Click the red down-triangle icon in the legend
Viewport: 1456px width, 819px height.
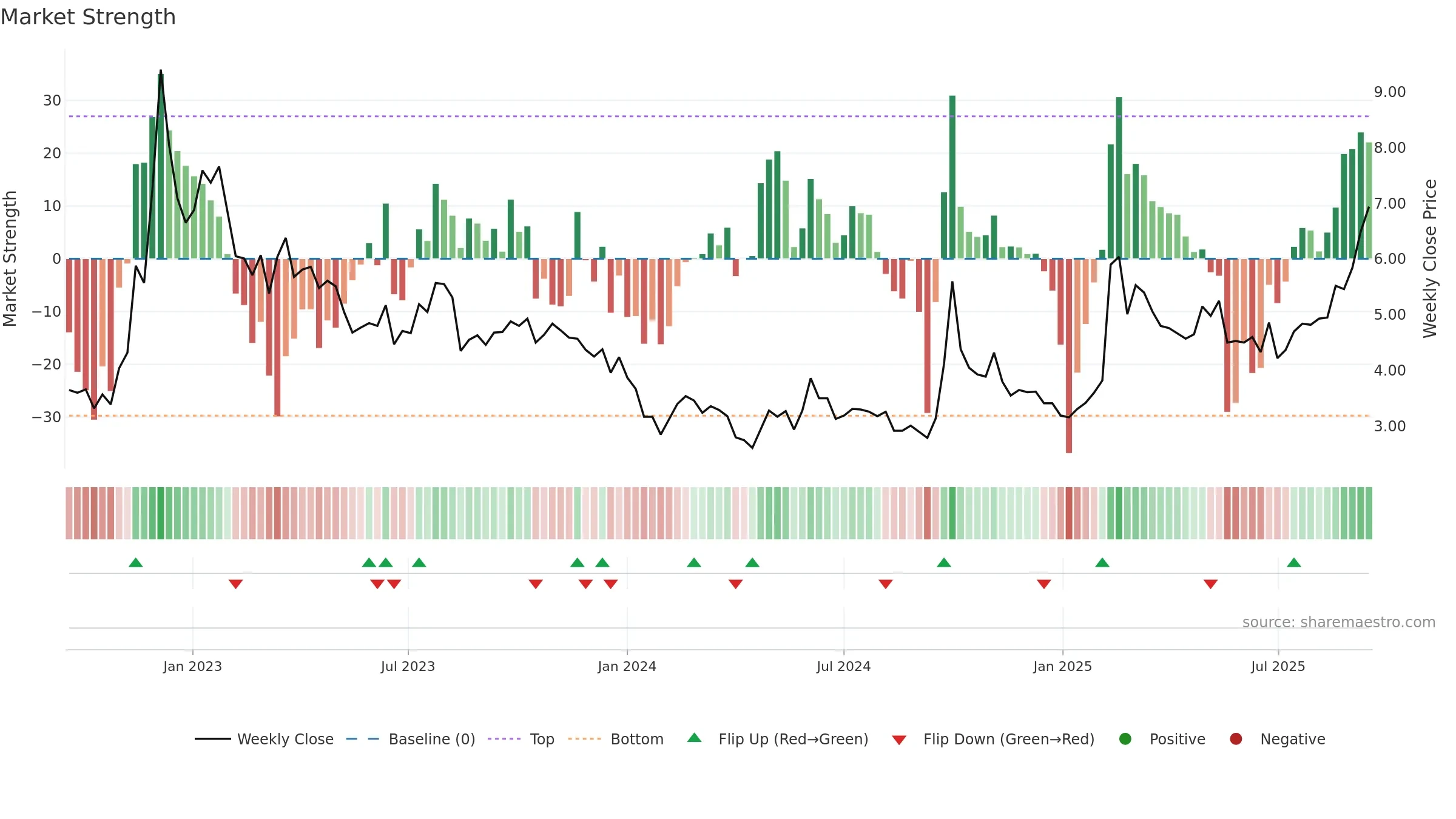click(x=899, y=740)
